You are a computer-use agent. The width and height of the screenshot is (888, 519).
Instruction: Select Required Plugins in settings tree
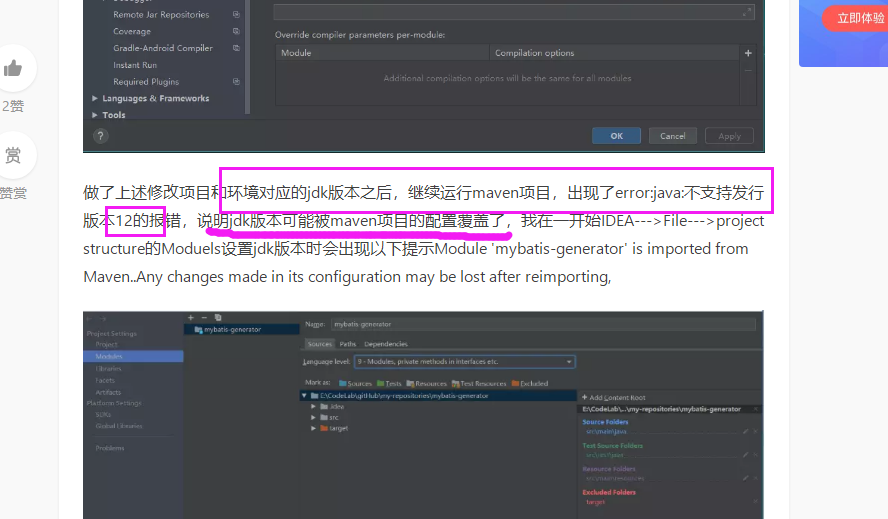[146, 82]
